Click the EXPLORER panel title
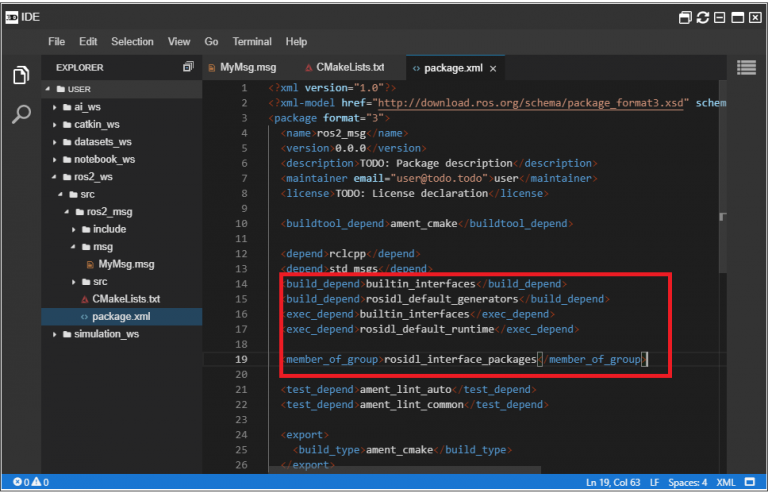The image size is (768, 493). click(80, 68)
